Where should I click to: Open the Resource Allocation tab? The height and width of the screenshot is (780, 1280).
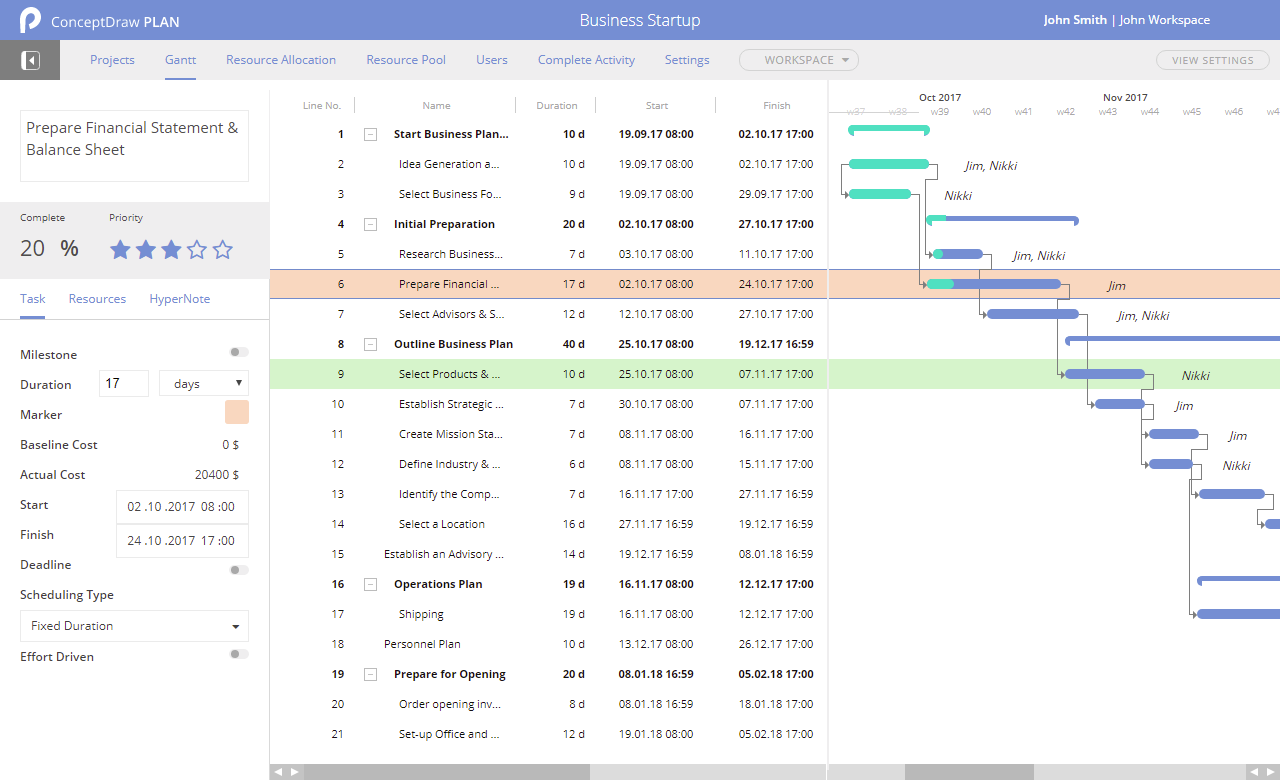(x=281, y=60)
